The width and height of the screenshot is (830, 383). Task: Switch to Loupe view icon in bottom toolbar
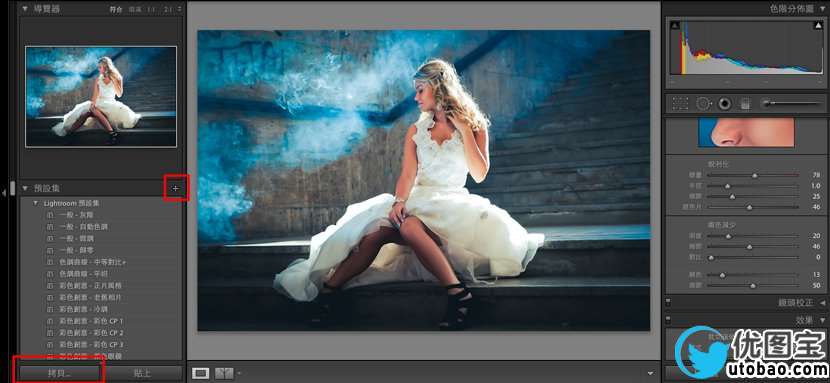pos(200,373)
